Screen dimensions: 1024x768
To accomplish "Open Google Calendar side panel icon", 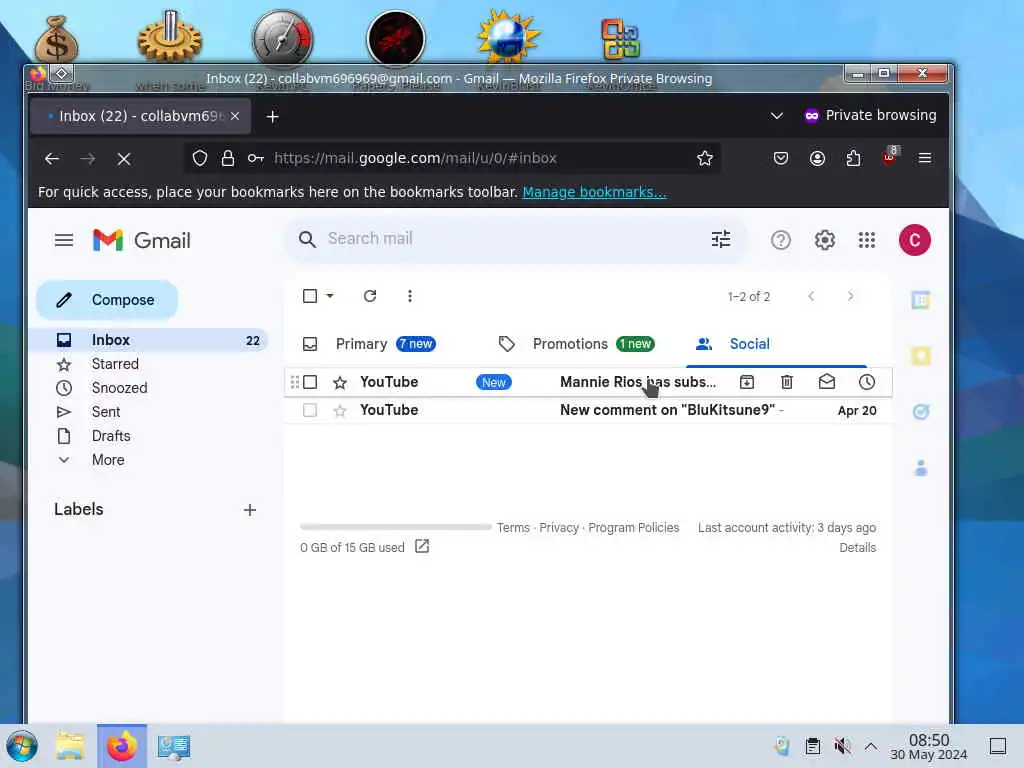I will click(920, 300).
